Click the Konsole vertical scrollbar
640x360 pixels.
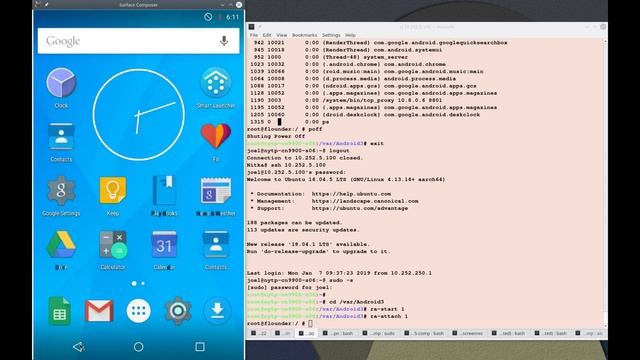(605, 184)
